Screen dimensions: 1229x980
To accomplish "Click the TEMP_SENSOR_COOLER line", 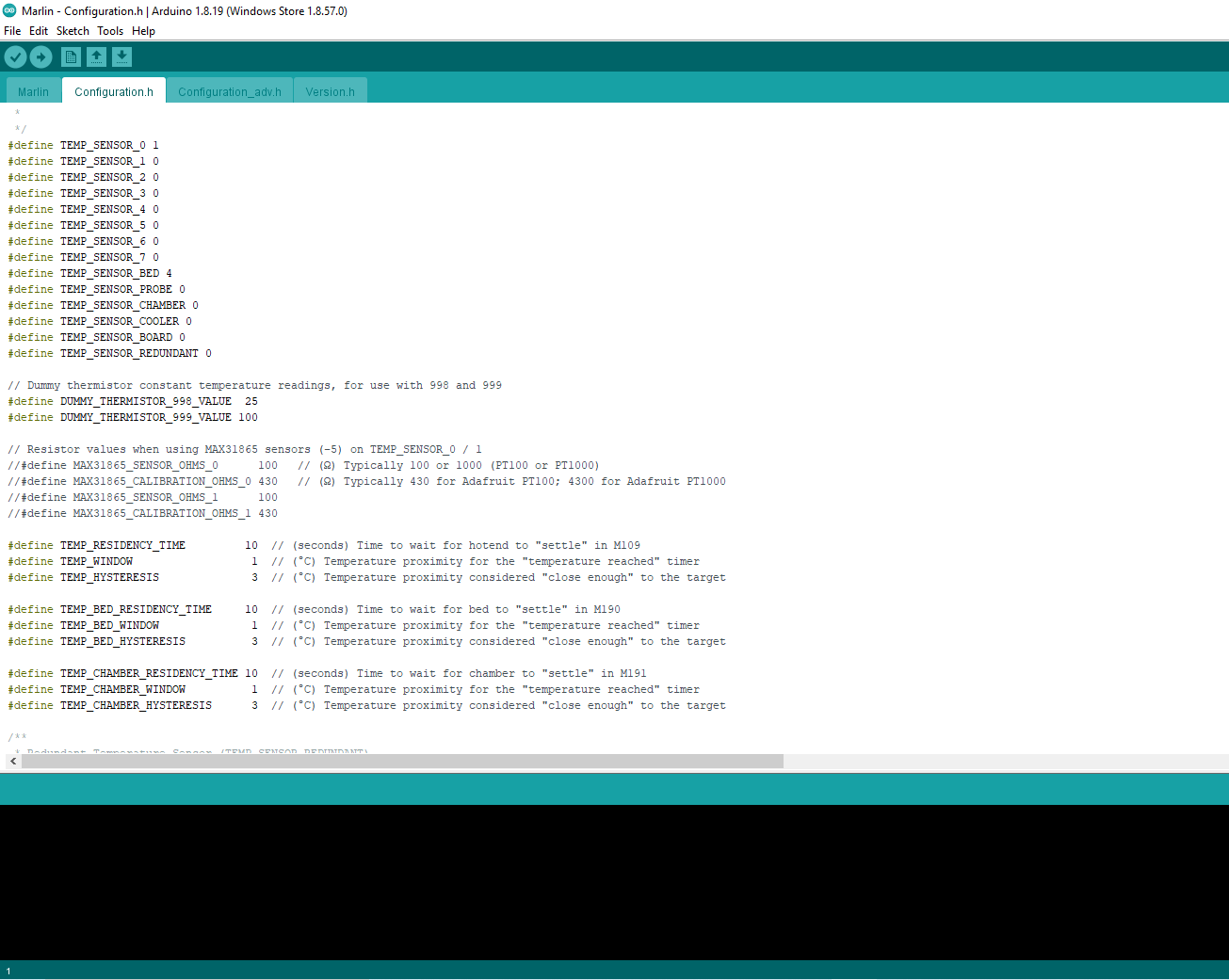I will click(x=100, y=321).
